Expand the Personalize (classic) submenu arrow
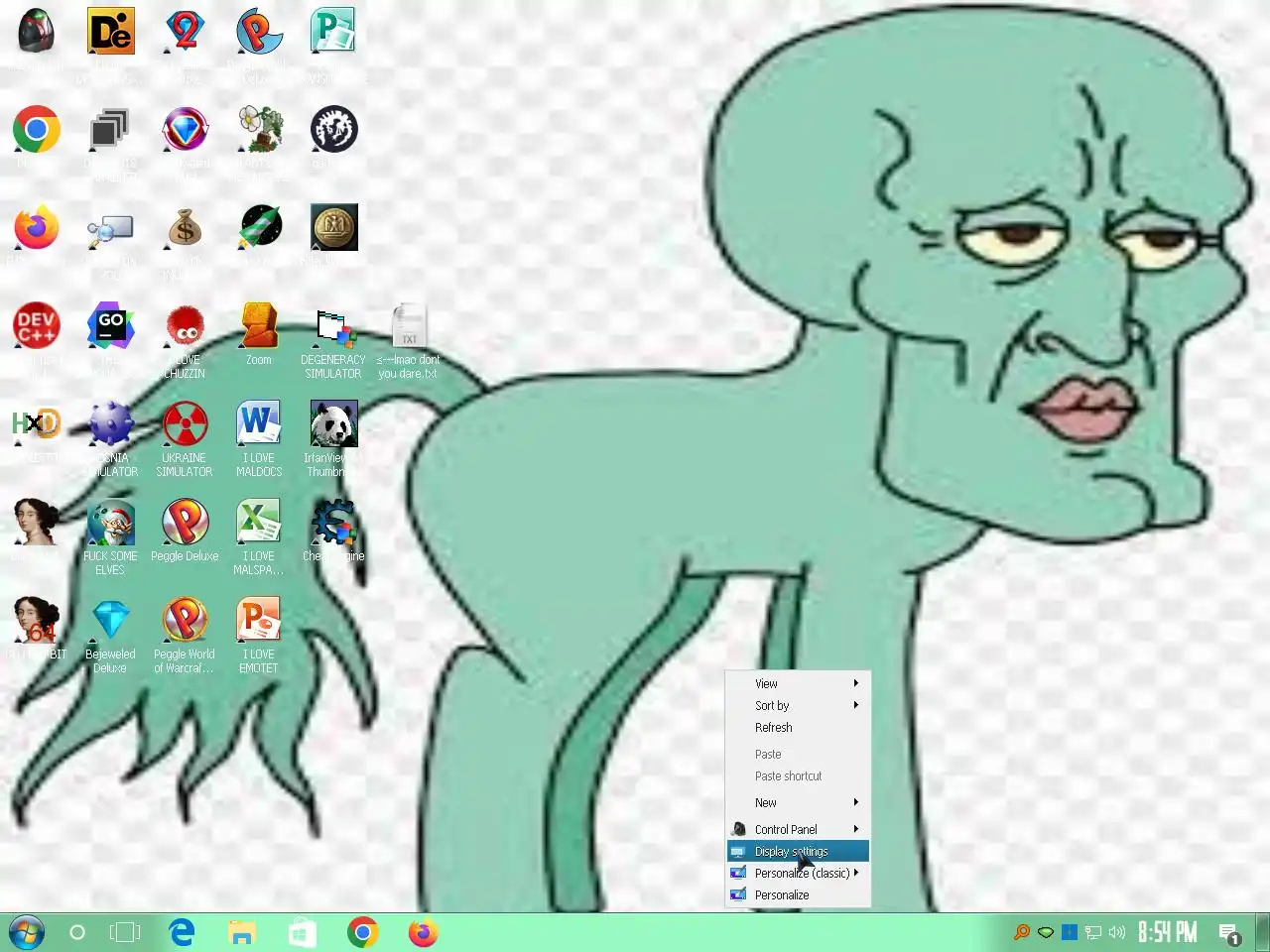 [x=856, y=873]
